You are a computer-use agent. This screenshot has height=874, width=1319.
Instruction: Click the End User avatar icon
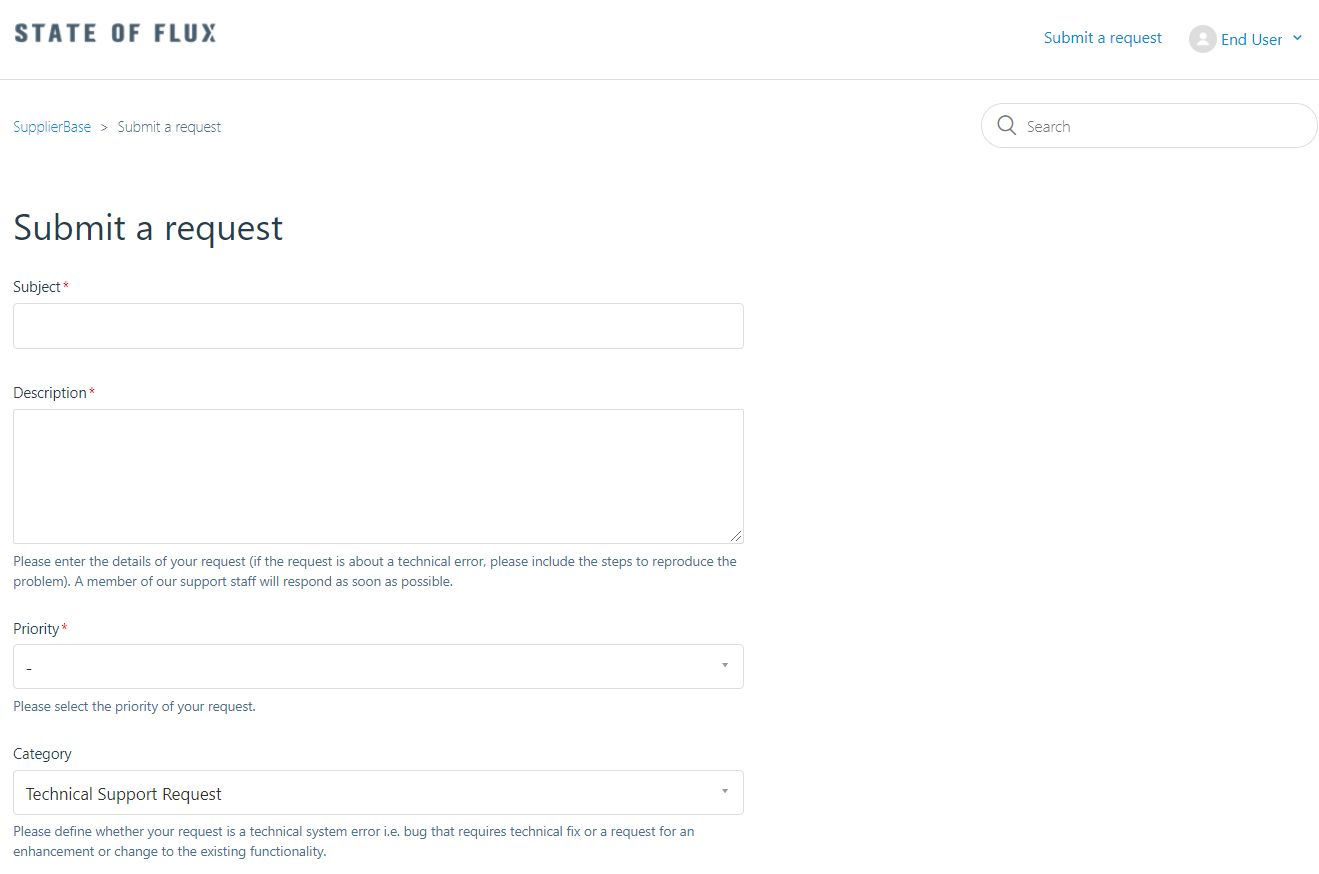point(1202,39)
